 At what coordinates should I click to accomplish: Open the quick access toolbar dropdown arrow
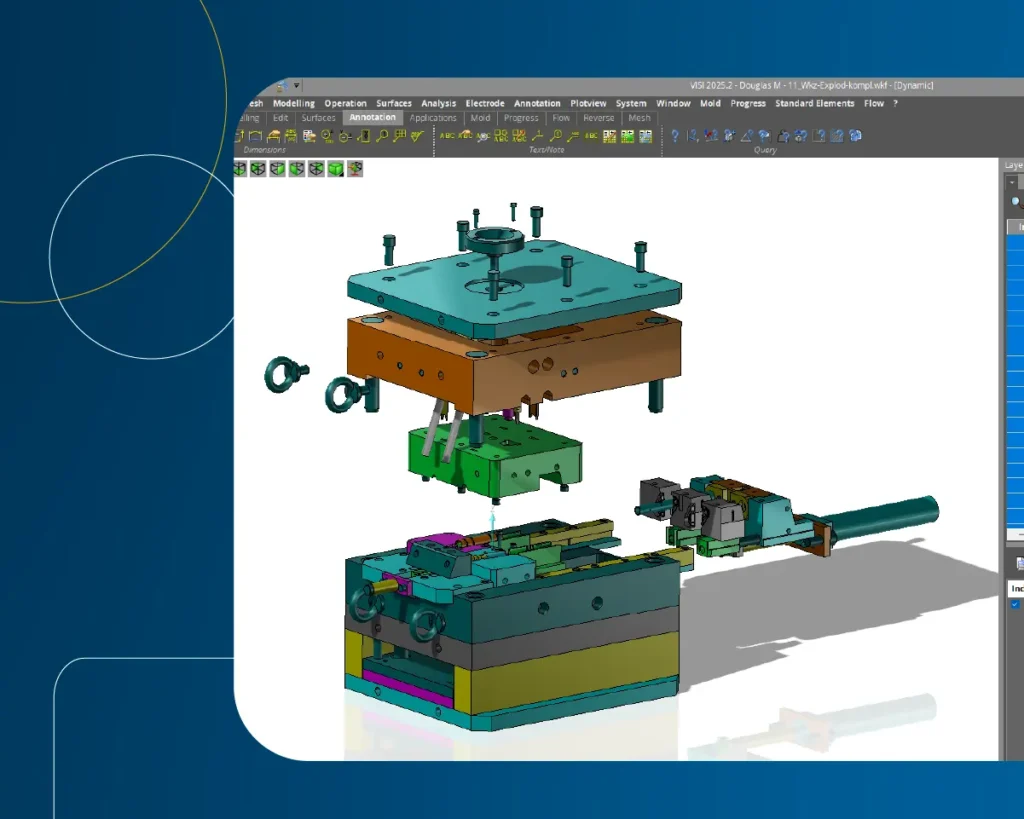(297, 86)
